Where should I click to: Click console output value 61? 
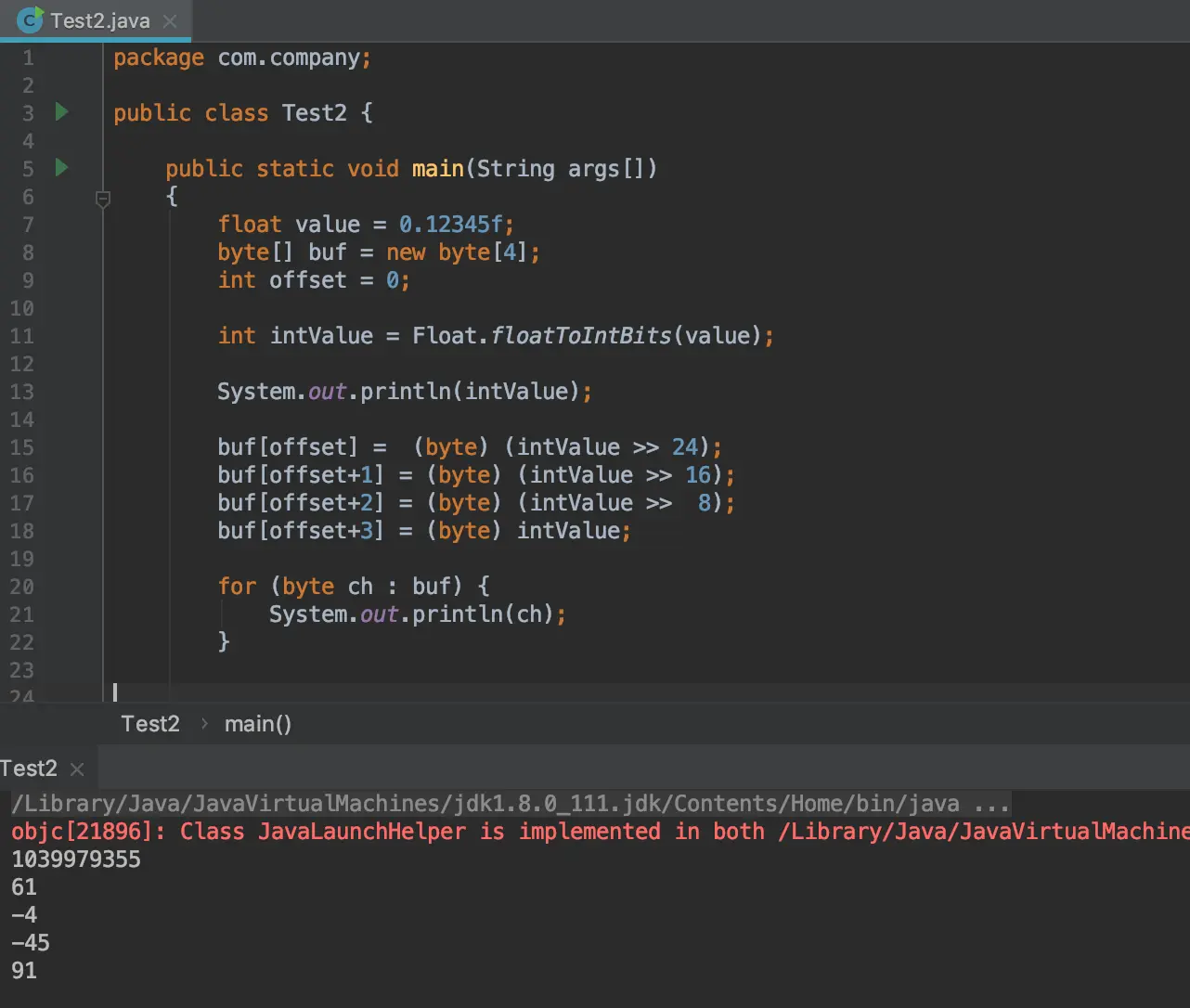(x=24, y=887)
